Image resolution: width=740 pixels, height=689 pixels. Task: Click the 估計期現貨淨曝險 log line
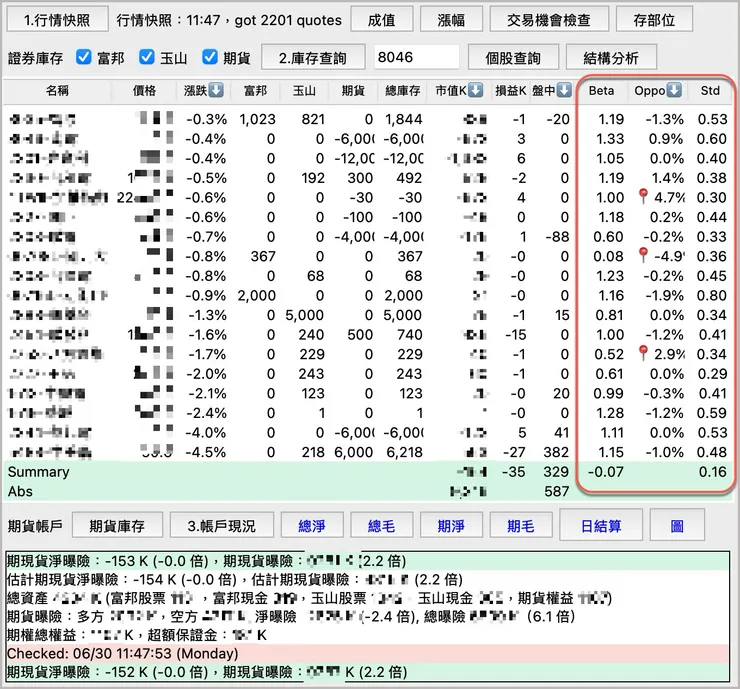[x=367, y=580]
